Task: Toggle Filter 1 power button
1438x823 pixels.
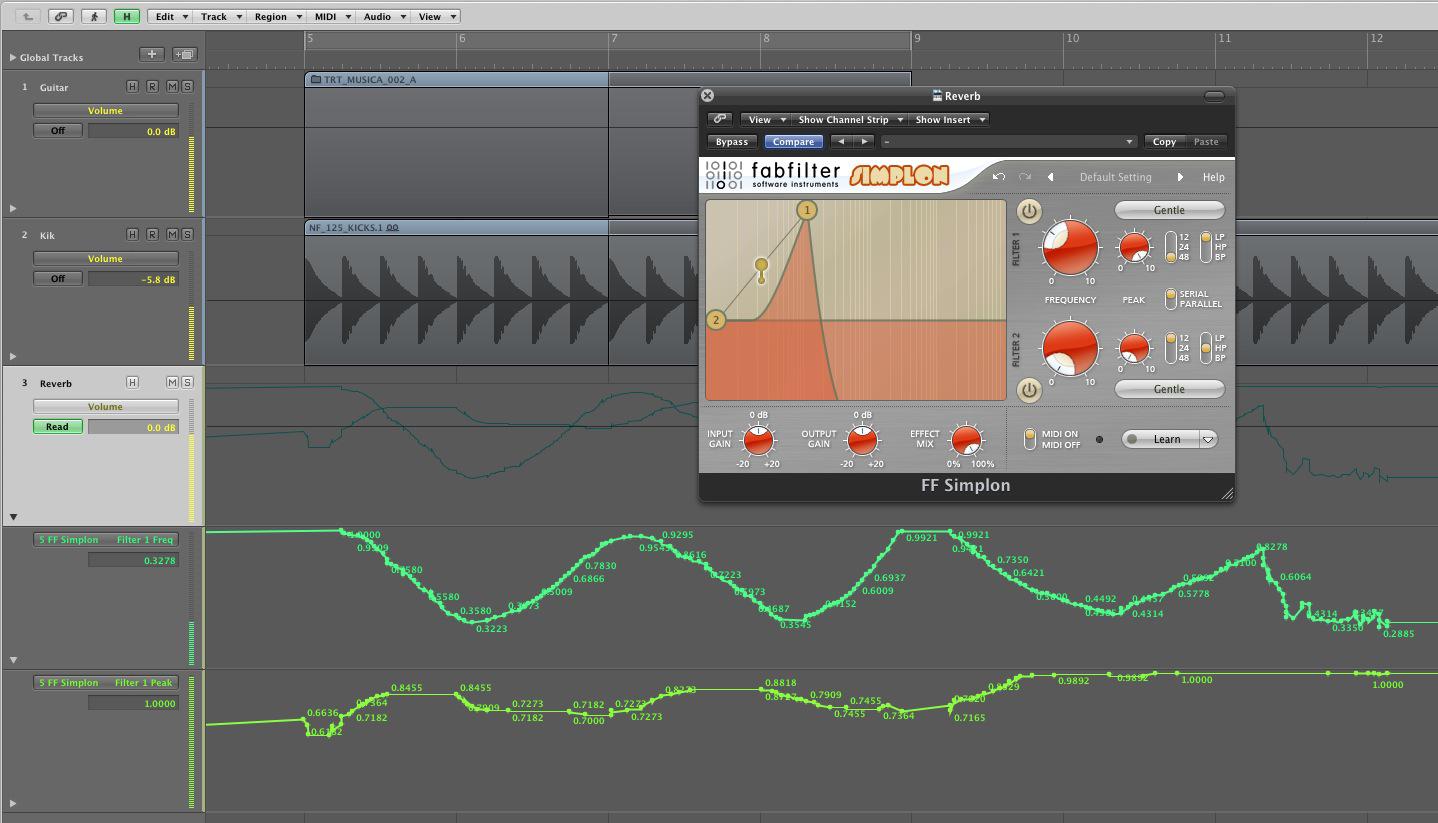Action: (1029, 211)
